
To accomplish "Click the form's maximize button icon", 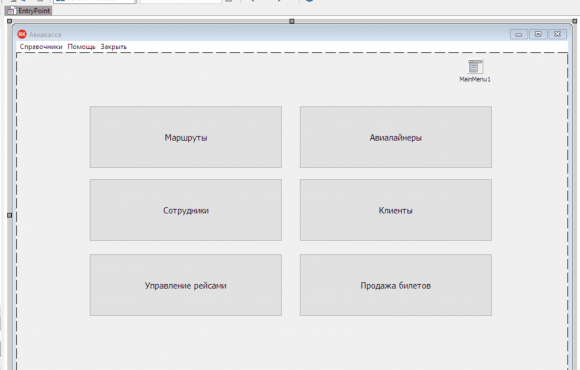I will coord(538,34).
